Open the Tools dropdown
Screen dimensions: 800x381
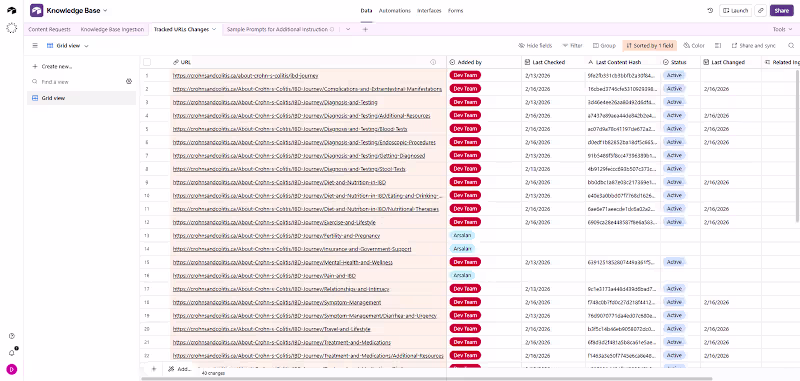point(782,30)
